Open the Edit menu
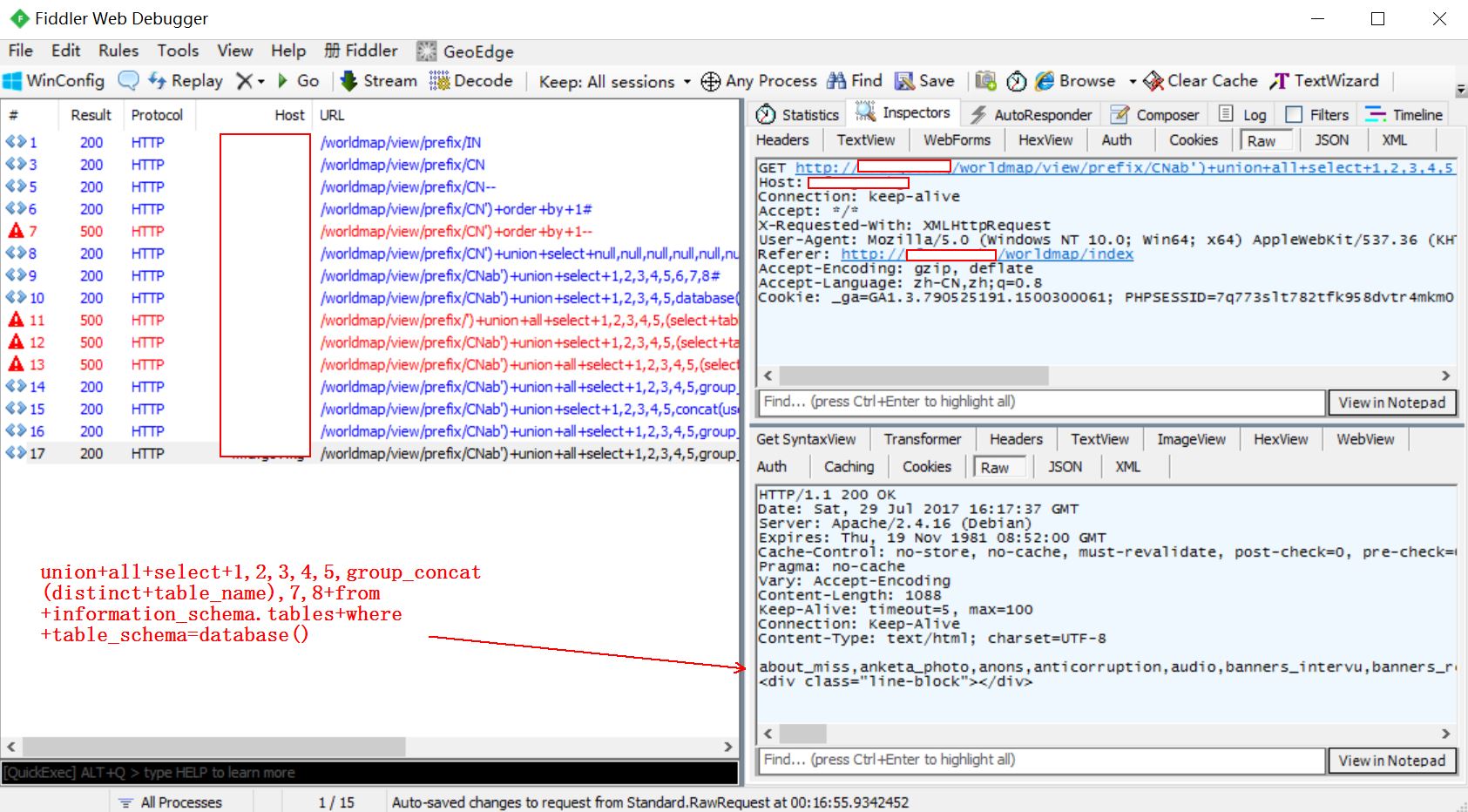 point(65,51)
